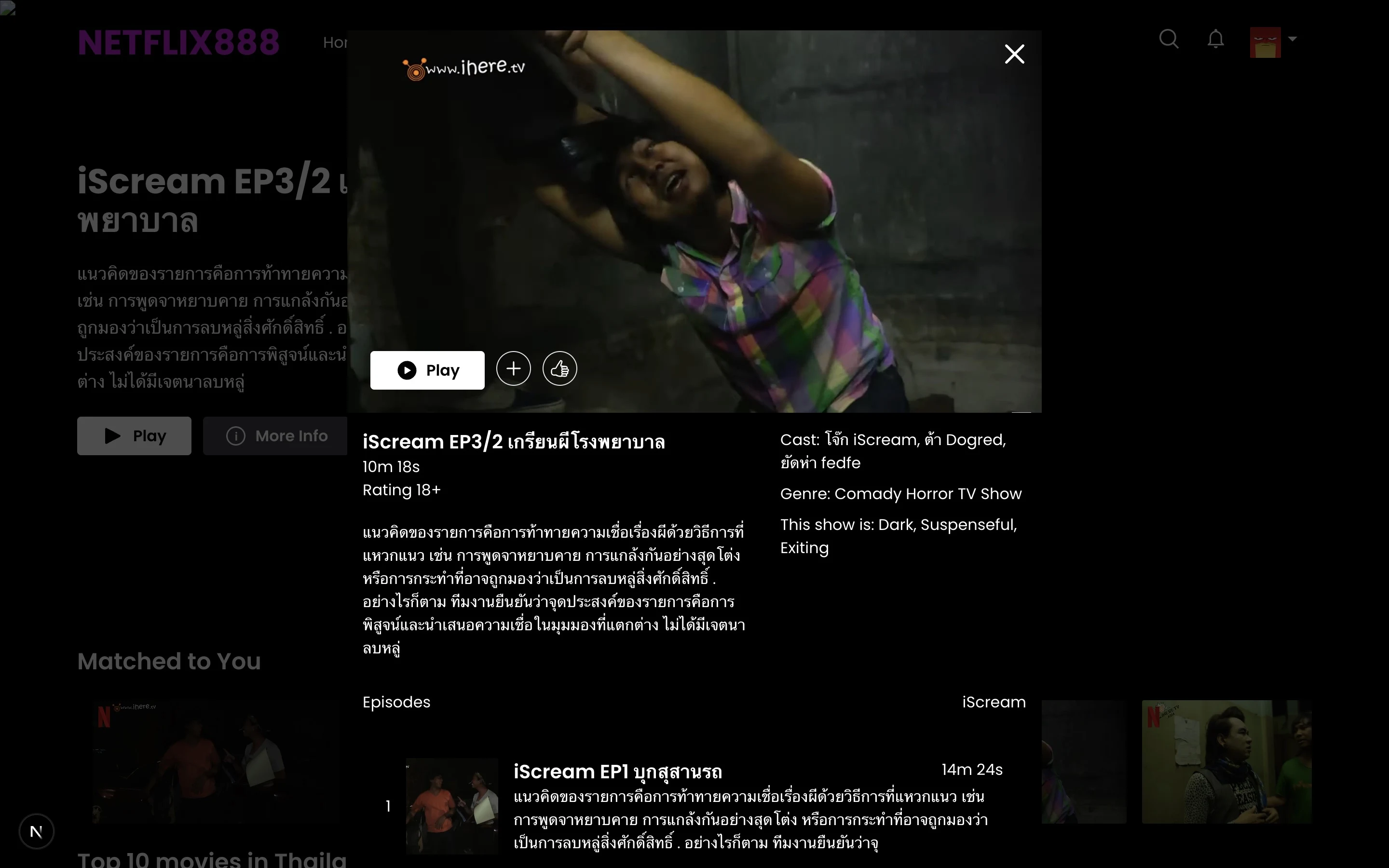Click the red profile avatar
Screen dimensions: 1389x868
[1265, 42]
